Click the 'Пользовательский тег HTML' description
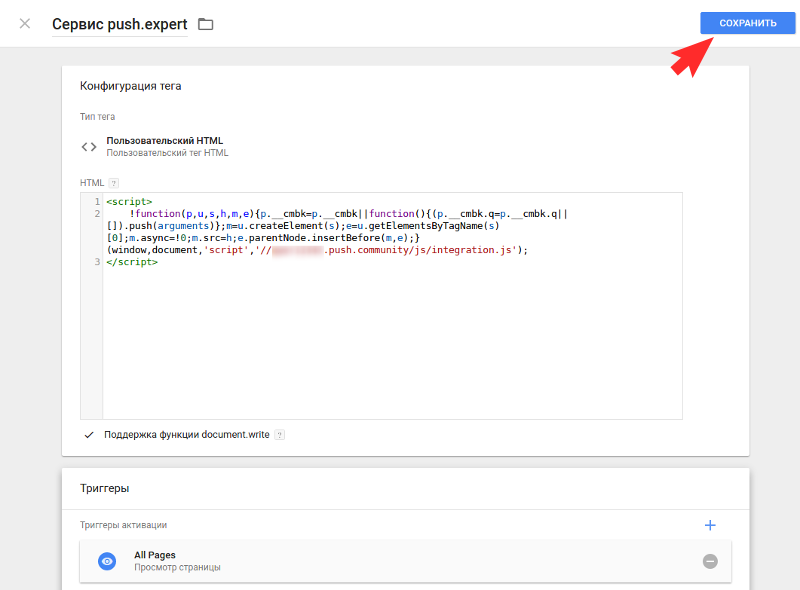This screenshot has width=800, height=590. tap(167, 153)
